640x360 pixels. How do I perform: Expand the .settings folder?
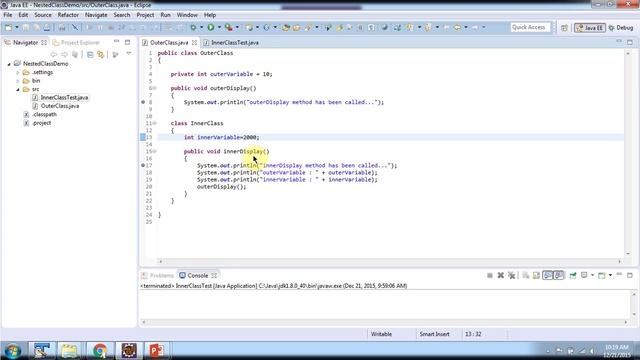coord(18,73)
